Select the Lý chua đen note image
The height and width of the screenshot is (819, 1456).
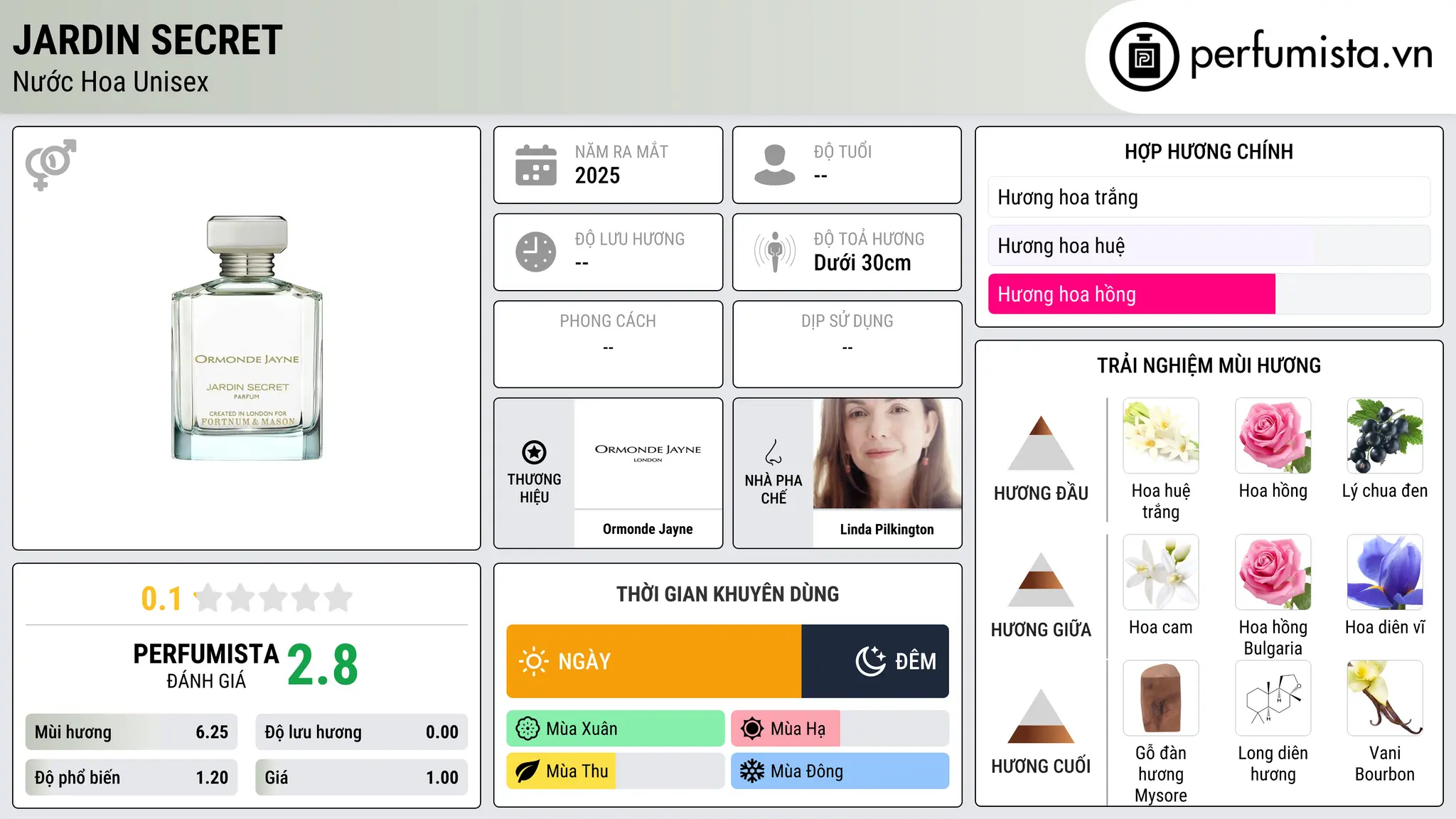1385,436
